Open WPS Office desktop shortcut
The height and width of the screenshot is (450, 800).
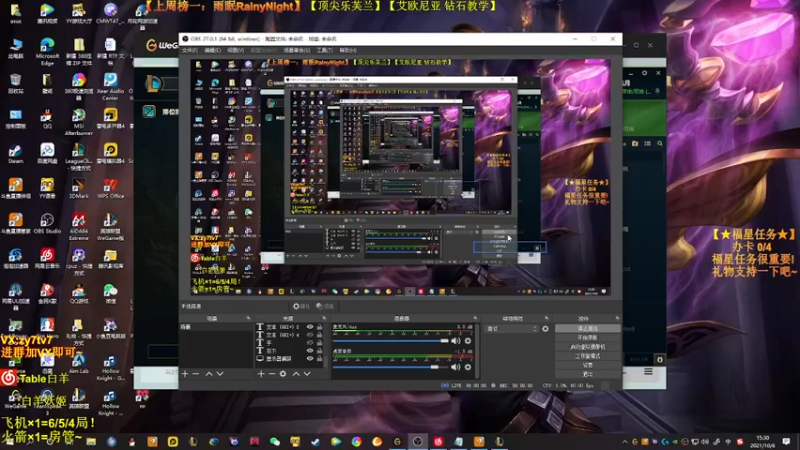coord(110,189)
